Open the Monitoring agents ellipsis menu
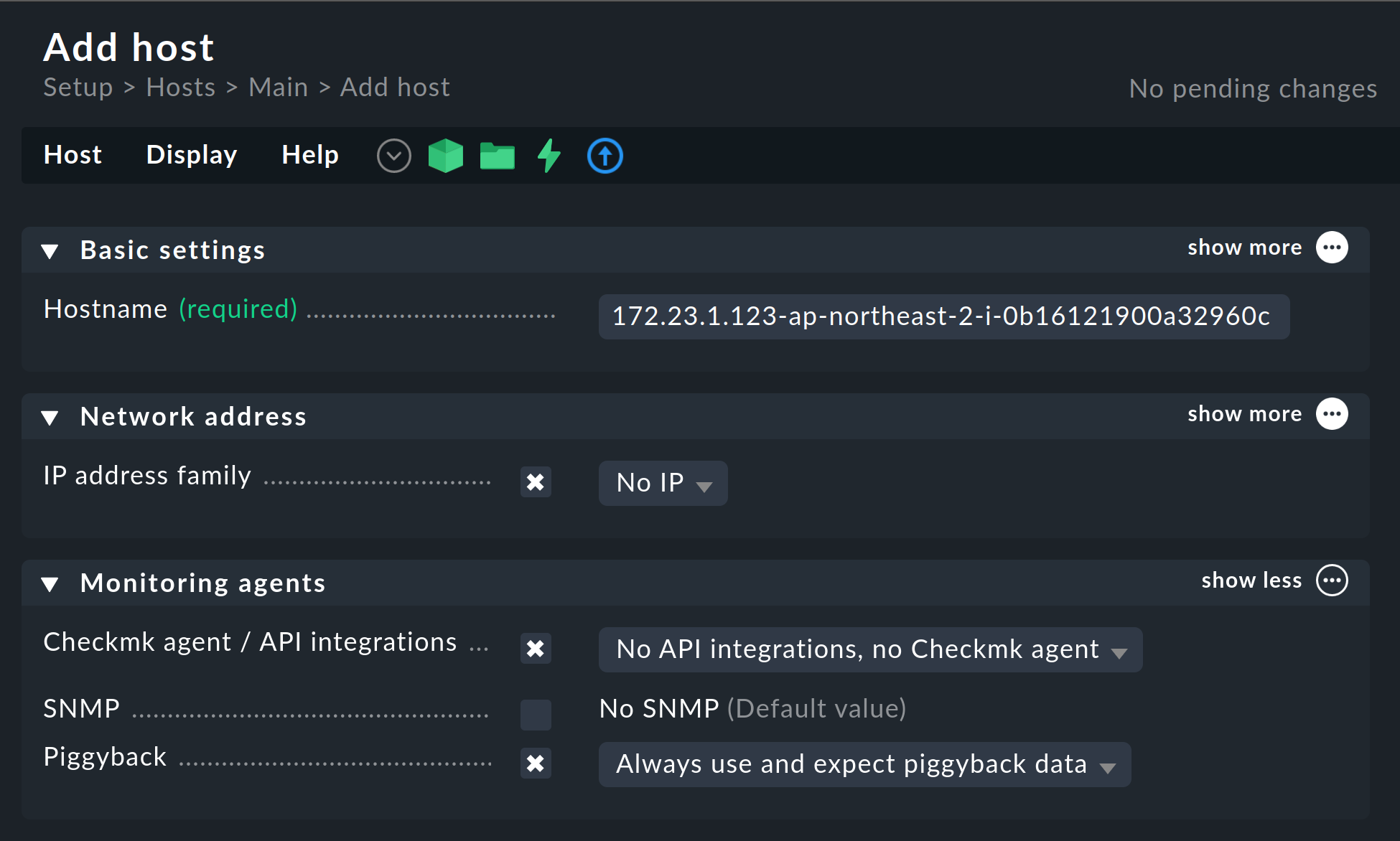The image size is (1400, 841). (1332, 581)
